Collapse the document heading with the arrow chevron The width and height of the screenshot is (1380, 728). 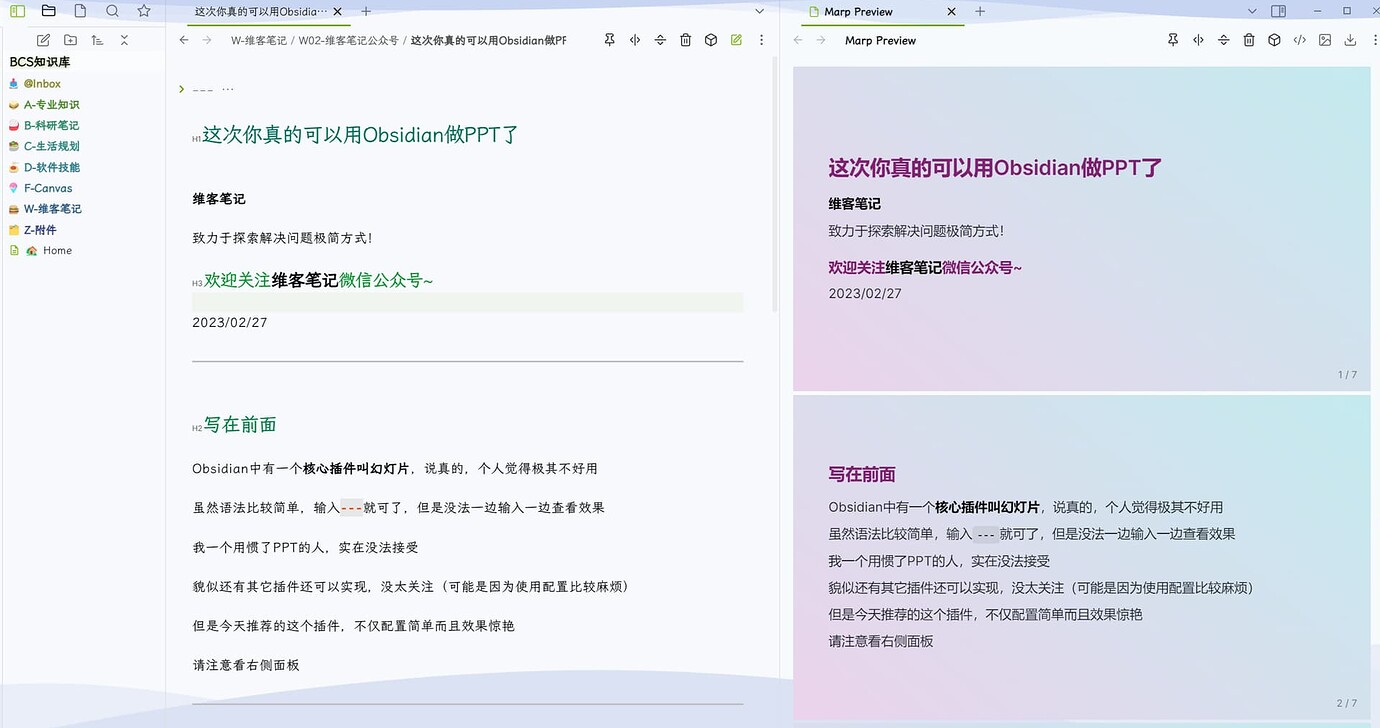180,88
